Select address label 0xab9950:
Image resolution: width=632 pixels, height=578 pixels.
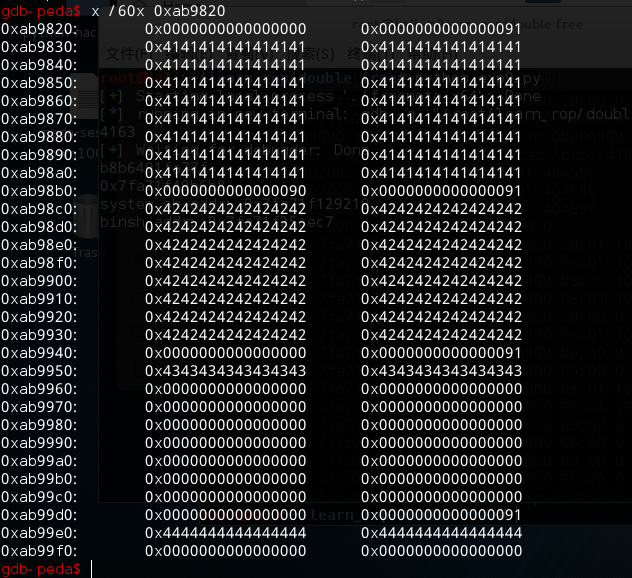point(39,371)
